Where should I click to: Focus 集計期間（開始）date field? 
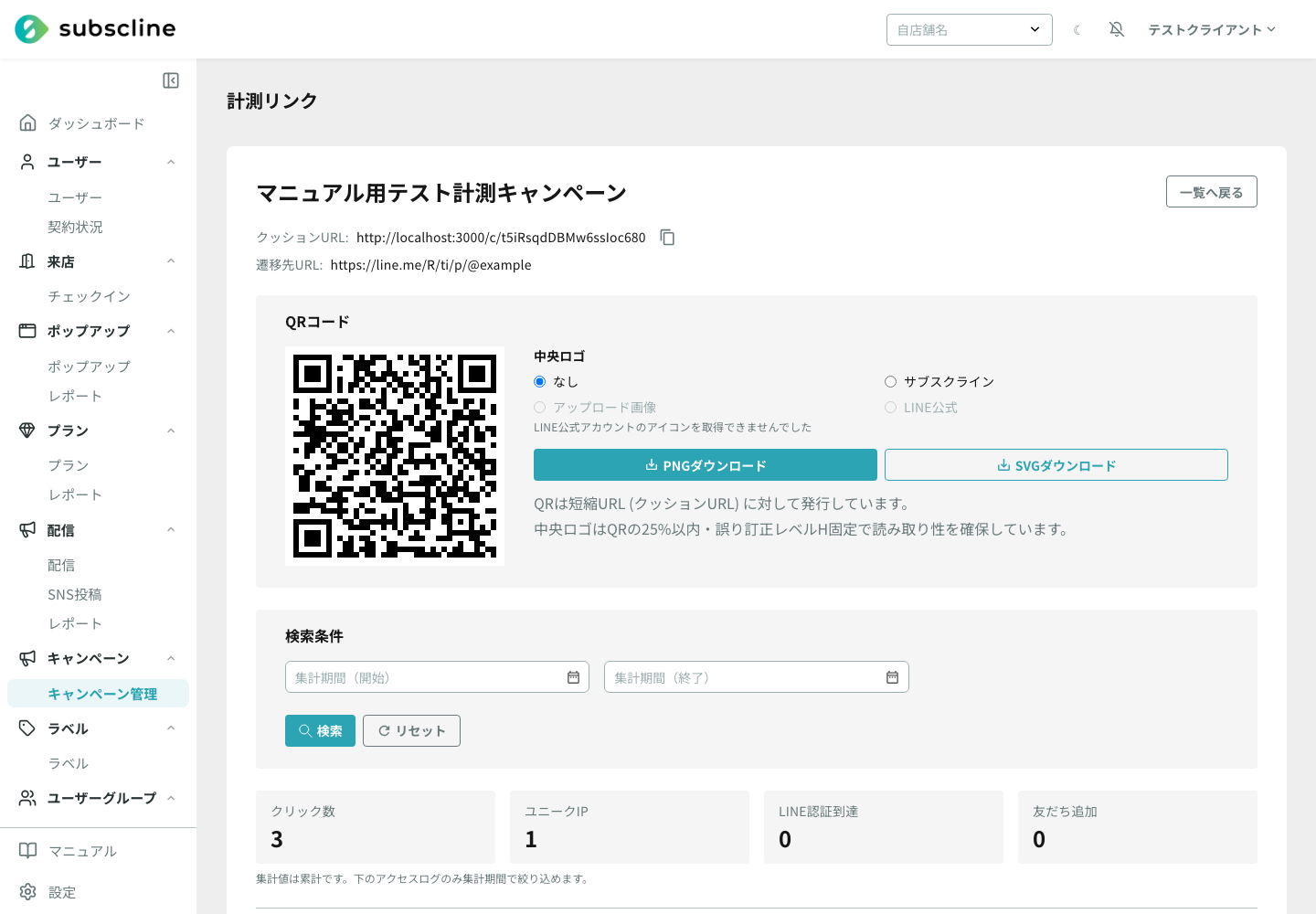(x=437, y=677)
